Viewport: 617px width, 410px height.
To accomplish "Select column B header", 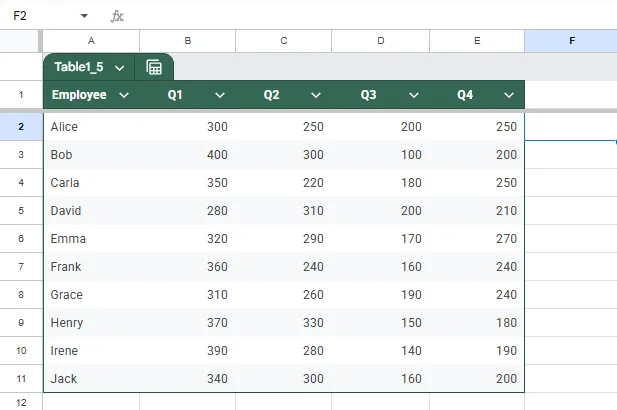I will coord(188,41).
